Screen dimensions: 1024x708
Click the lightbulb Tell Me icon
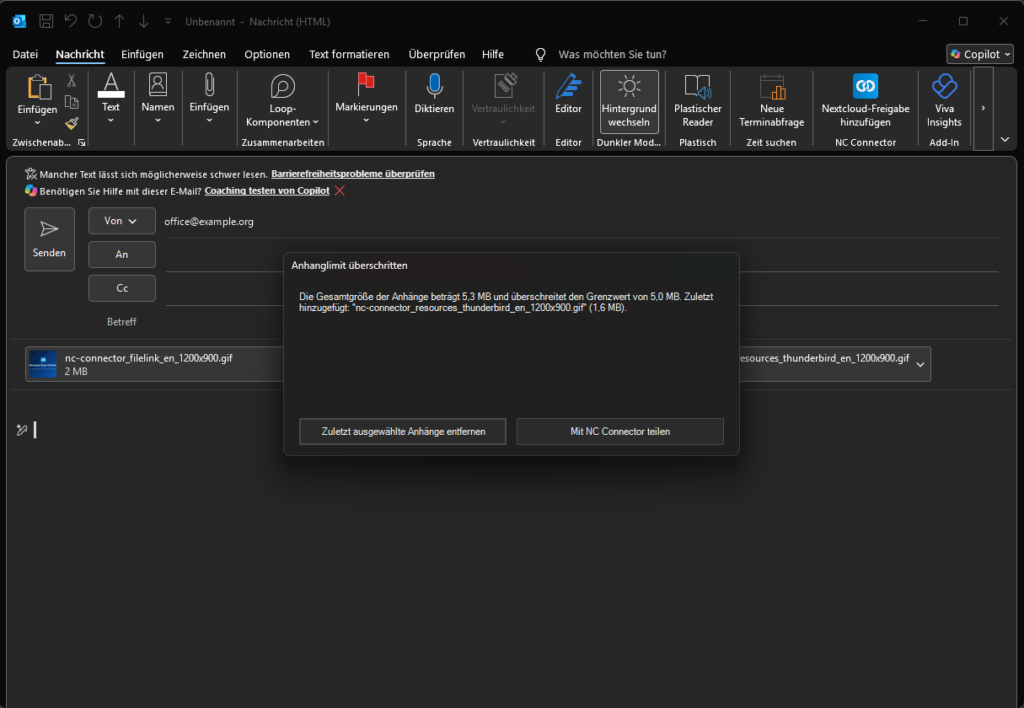tap(540, 54)
